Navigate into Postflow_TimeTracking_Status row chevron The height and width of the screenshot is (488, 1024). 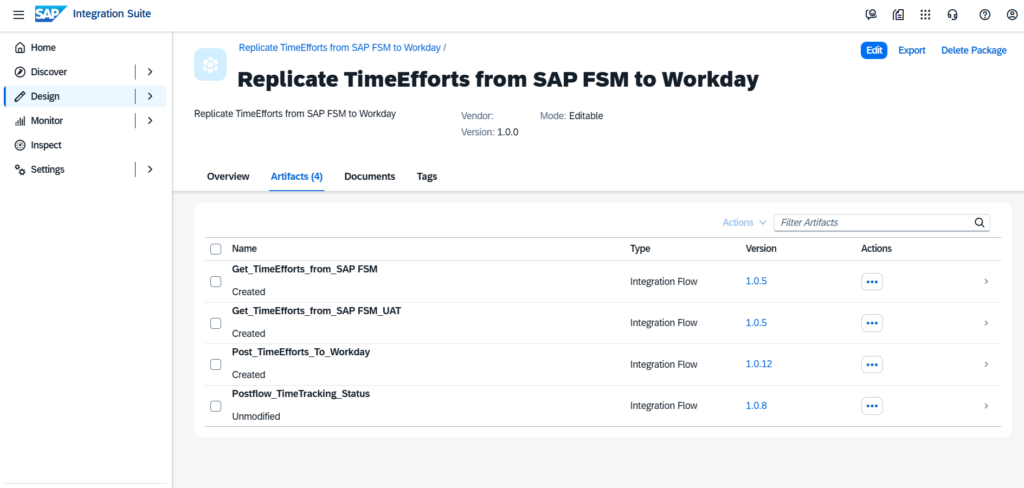[x=986, y=406]
